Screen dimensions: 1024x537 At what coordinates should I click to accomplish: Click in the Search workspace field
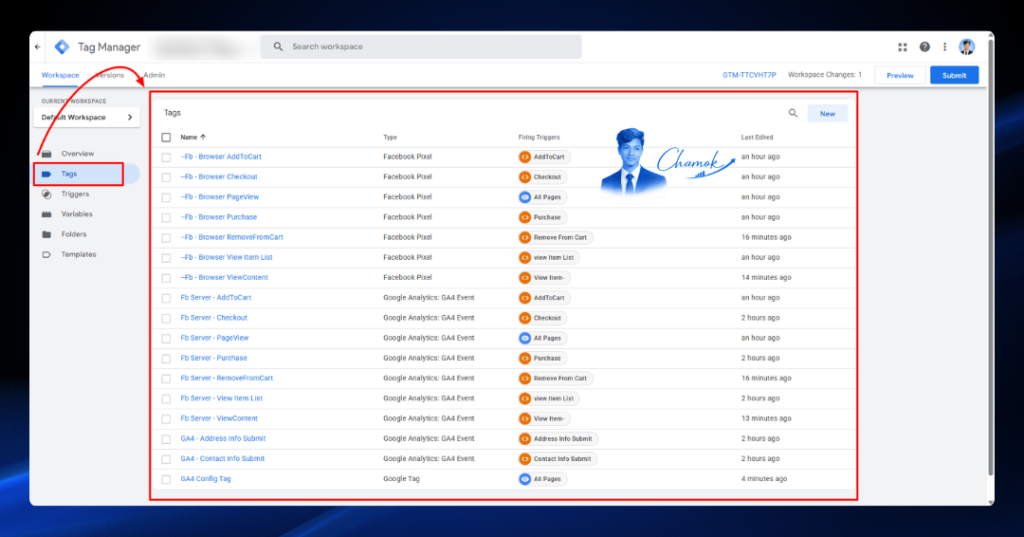(x=421, y=47)
